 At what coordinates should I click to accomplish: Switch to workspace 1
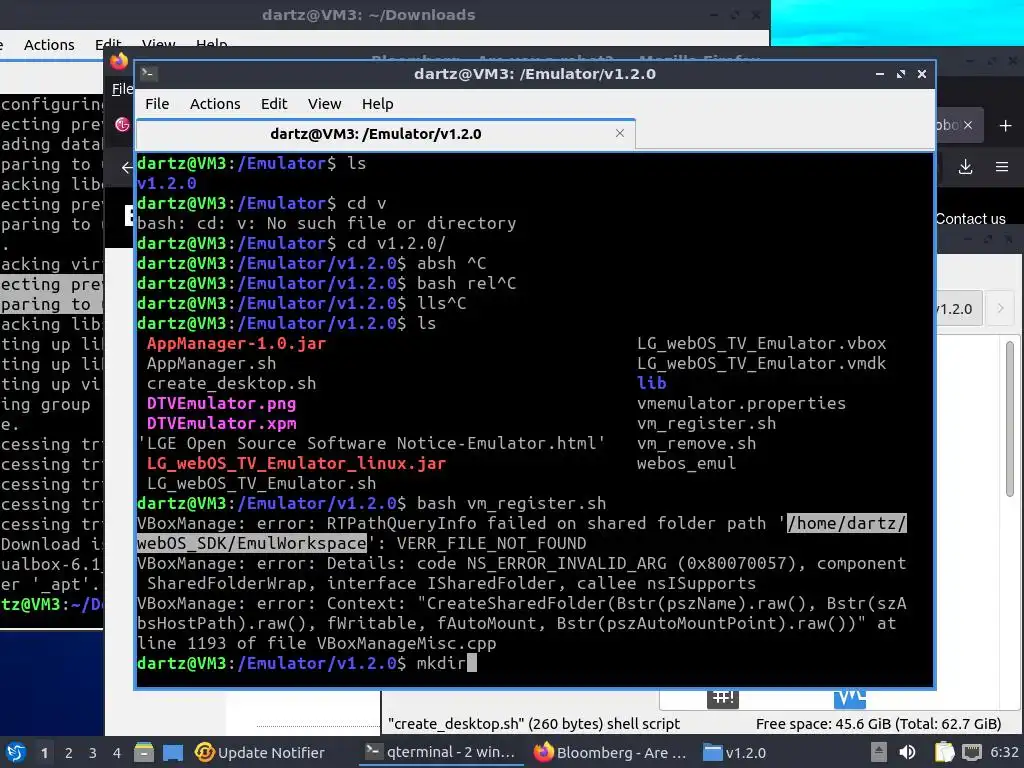(44, 753)
